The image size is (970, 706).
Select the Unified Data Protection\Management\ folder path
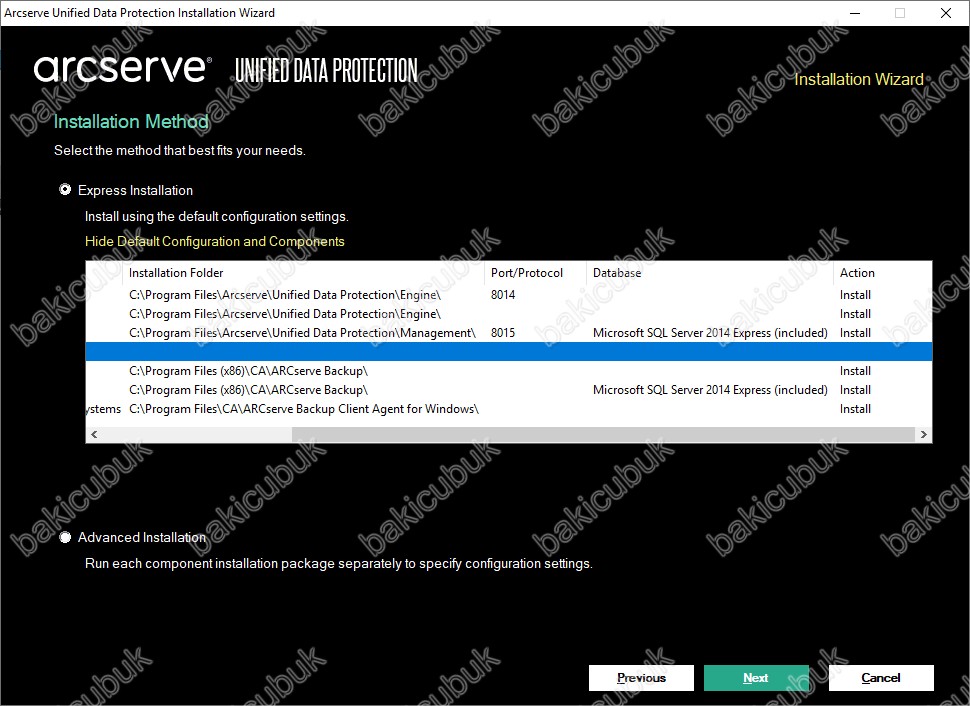tap(303, 333)
